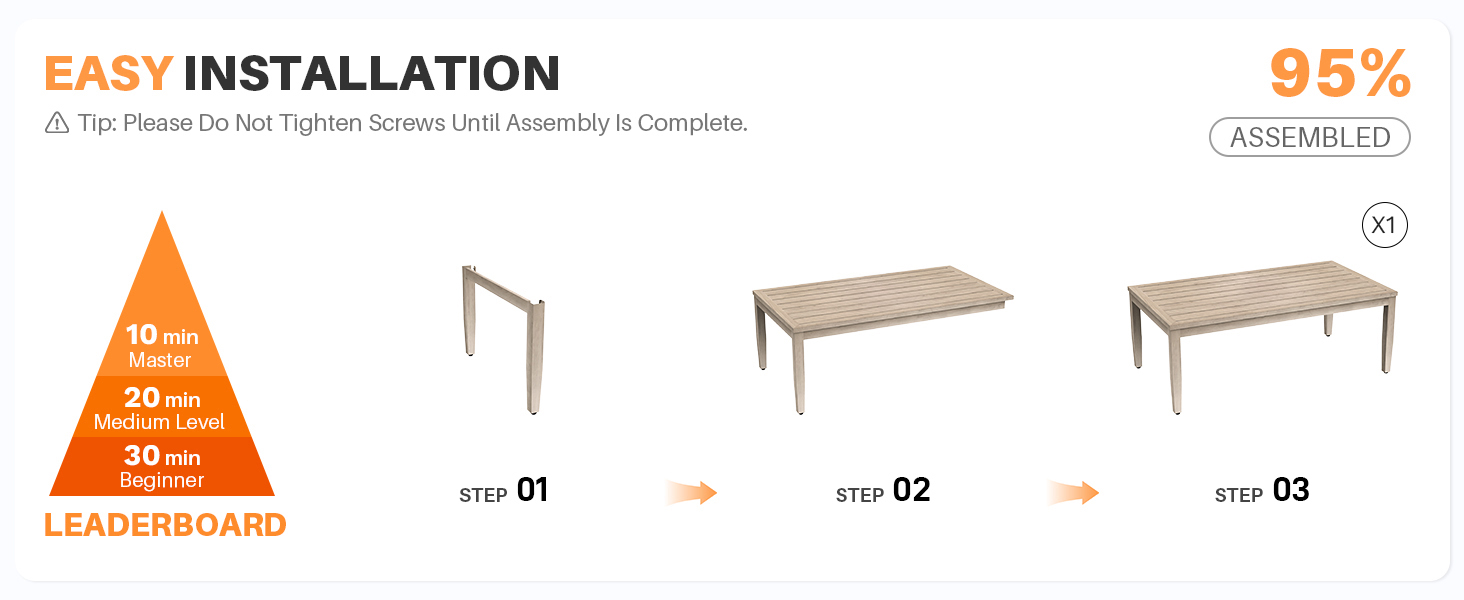Viewport: 1464px width, 600px height.
Task: Click the warning triangle icon beside the tip
Action: tap(57, 124)
